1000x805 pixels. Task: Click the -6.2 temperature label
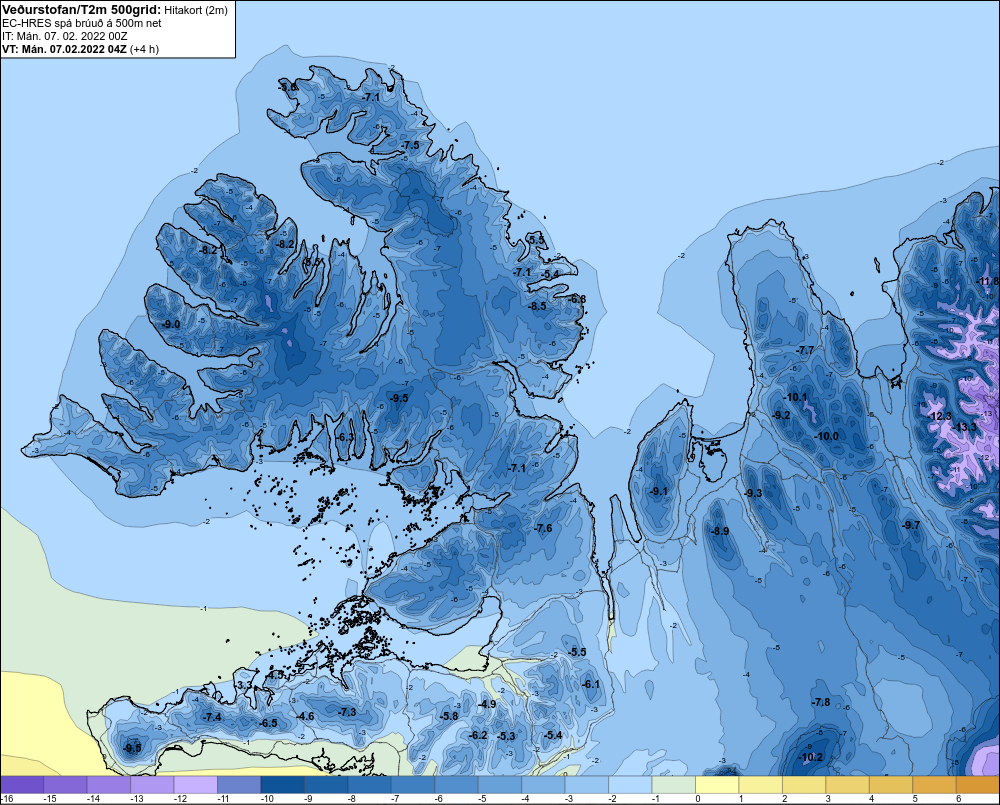point(478,735)
